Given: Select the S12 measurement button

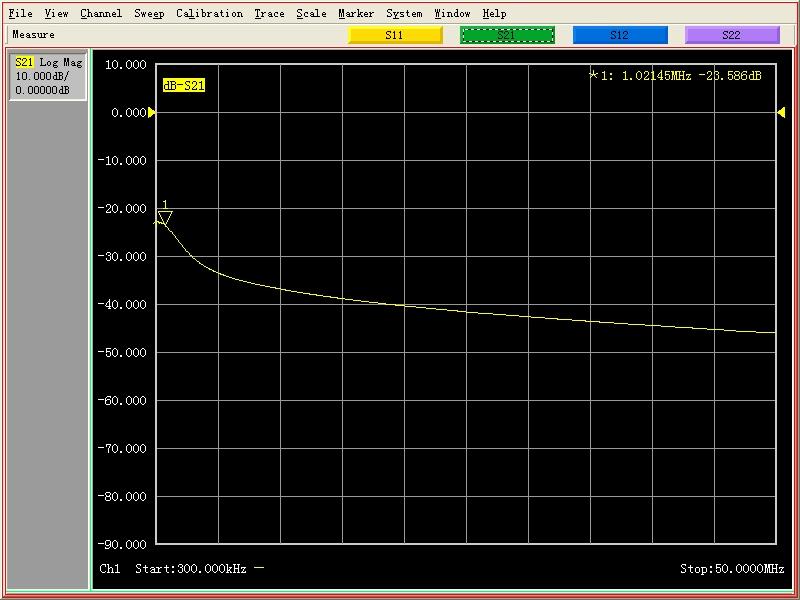Looking at the screenshot, I should 620,35.
